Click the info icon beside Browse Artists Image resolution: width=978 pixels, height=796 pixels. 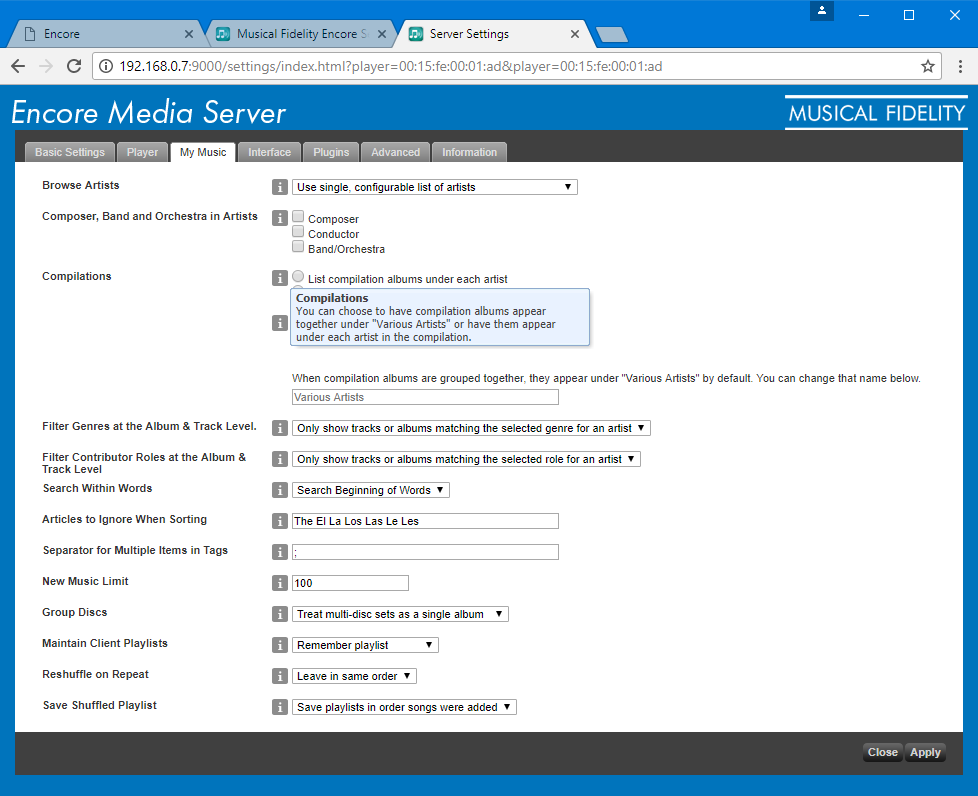click(x=279, y=187)
